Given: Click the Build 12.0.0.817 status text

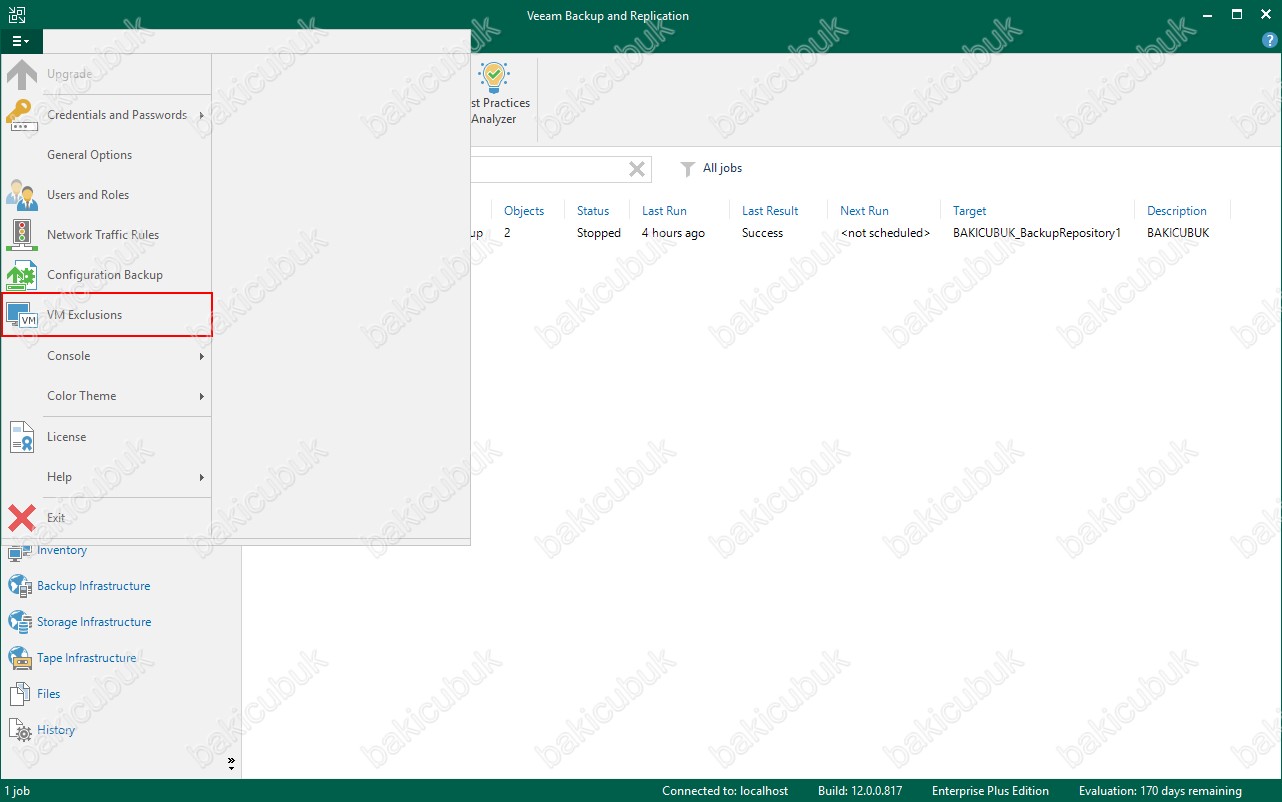Looking at the screenshot, I should (860, 791).
